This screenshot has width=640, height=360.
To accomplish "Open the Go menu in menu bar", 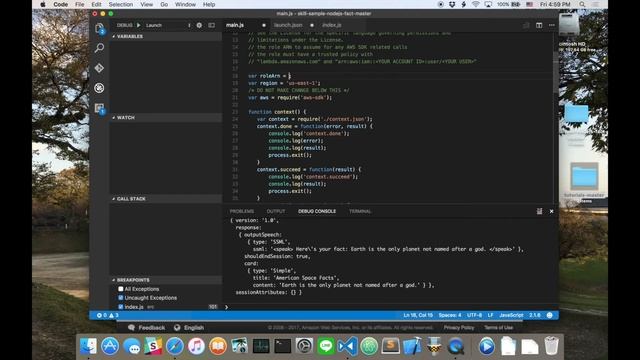I will pyautogui.click(x=164, y=4).
